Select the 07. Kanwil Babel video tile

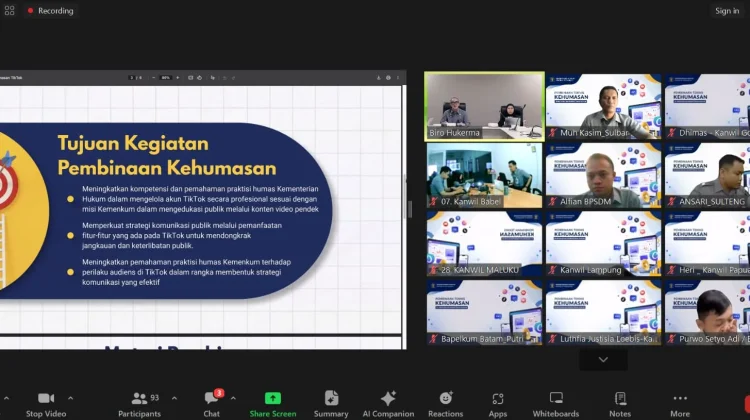pos(484,175)
